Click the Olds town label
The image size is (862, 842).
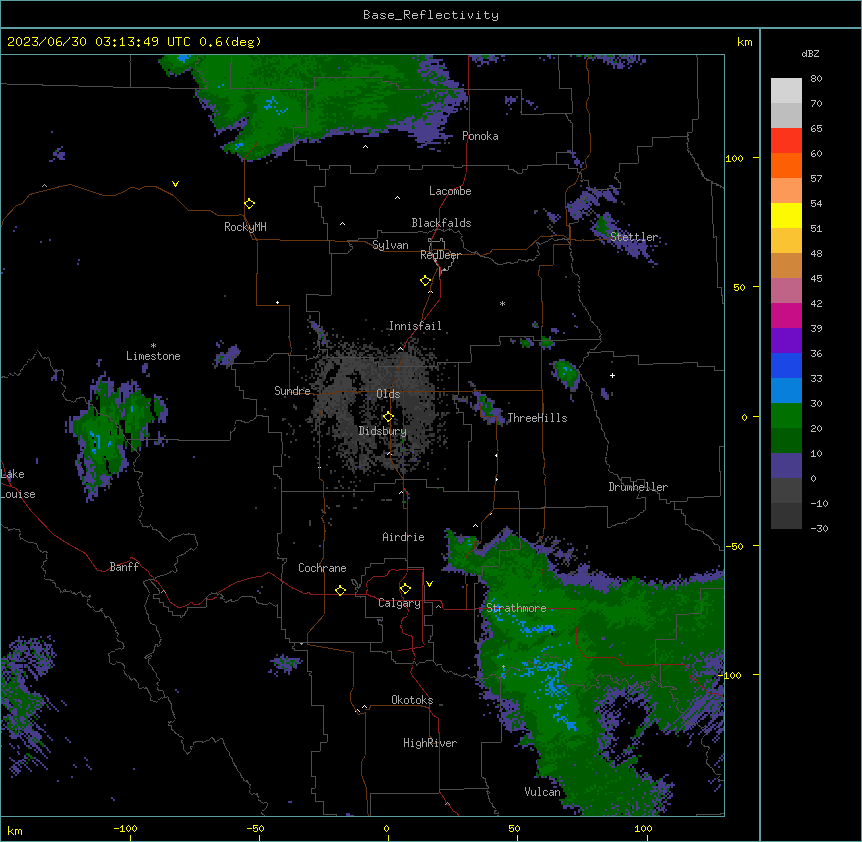coord(388,394)
